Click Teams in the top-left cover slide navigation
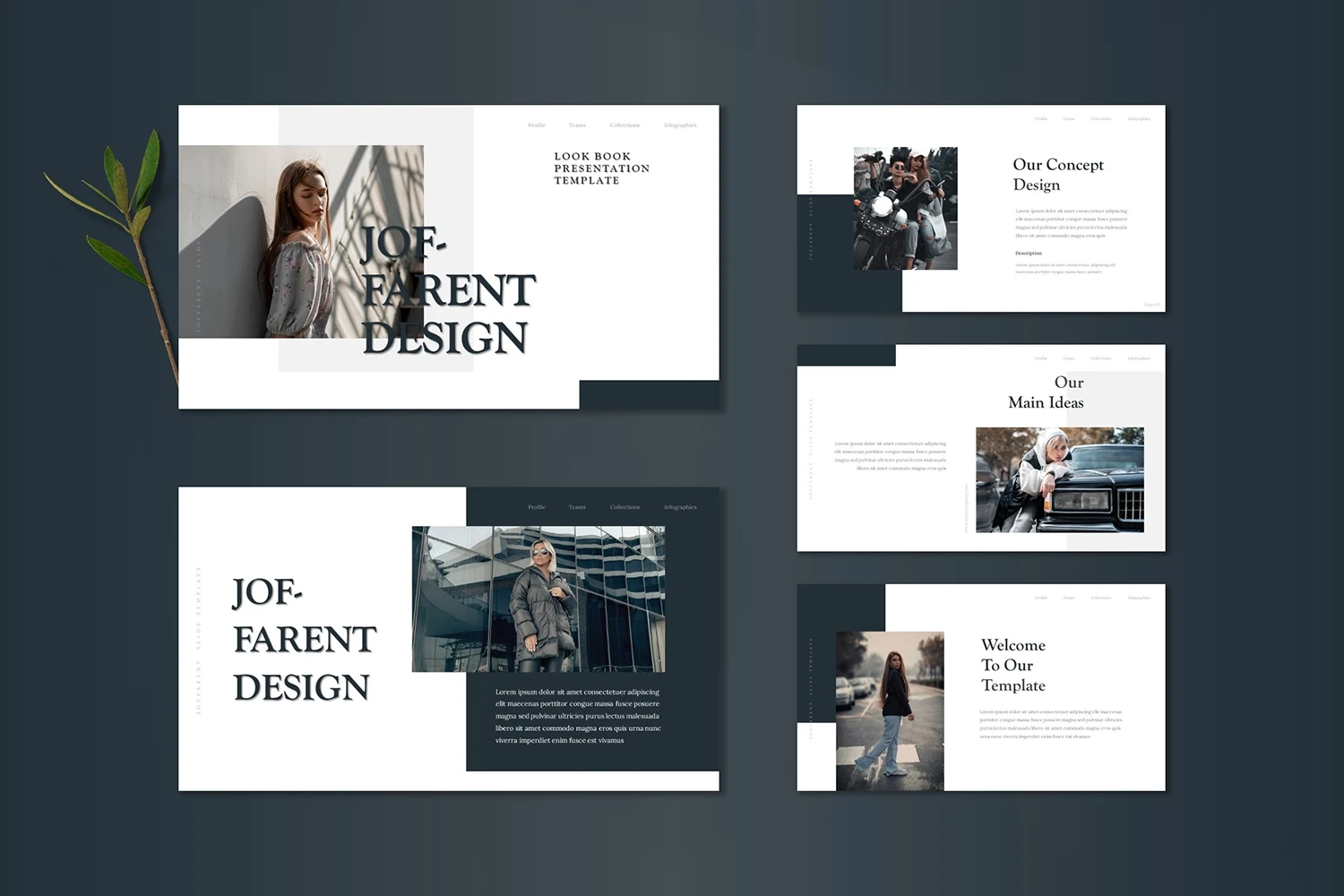The width and height of the screenshot is (1344, 896). click(x=577, y=125)
